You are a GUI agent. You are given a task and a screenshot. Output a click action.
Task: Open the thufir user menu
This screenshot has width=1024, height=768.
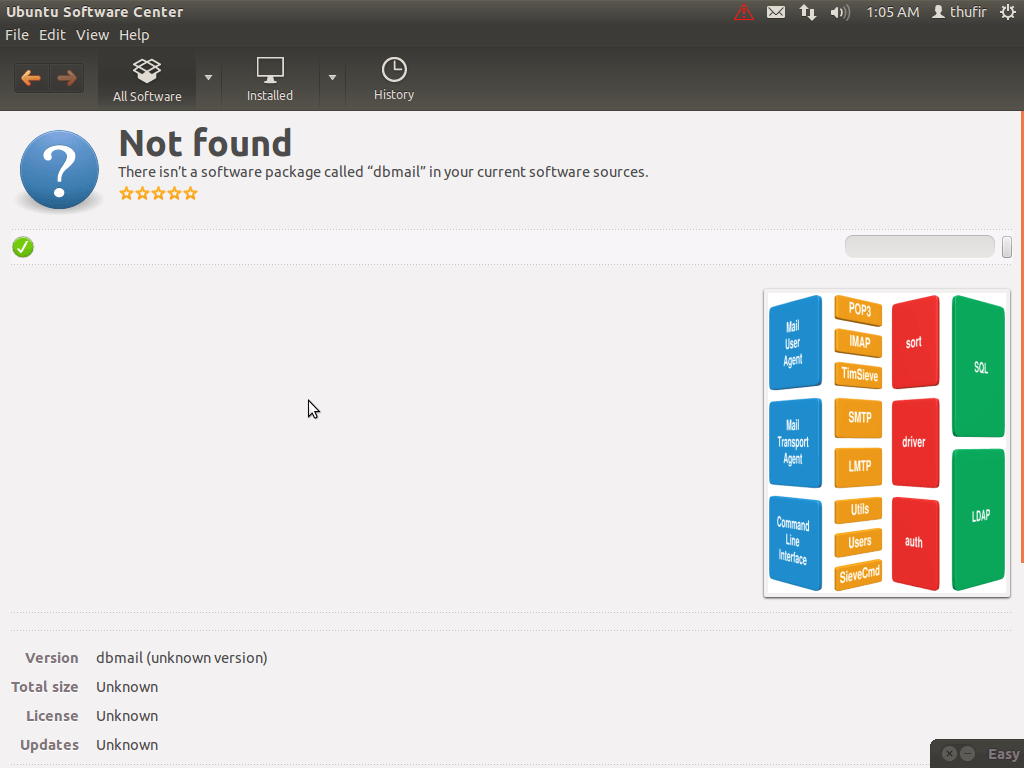pyautogui.click(x=959, y=12)
